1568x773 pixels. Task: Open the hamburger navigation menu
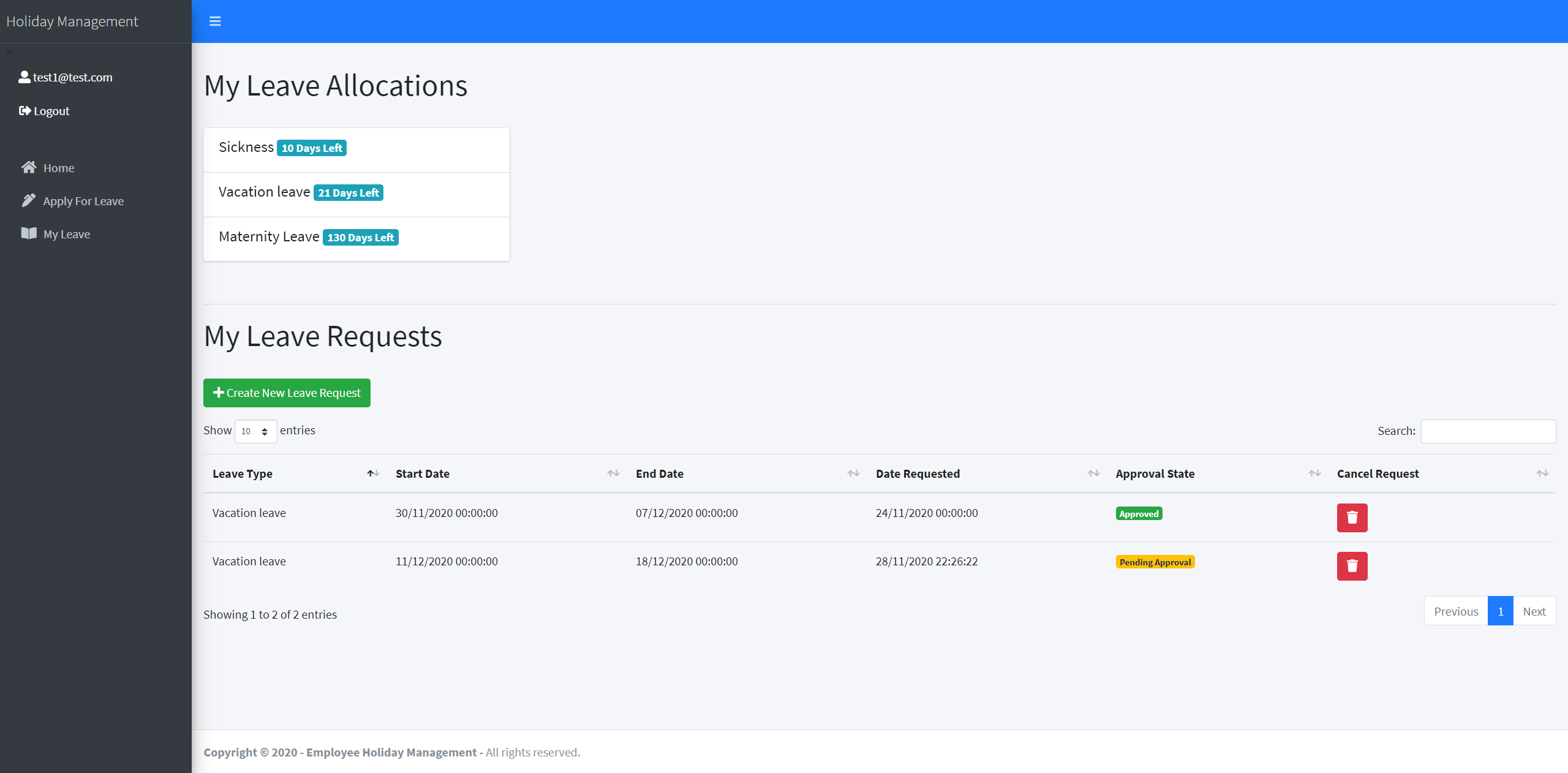[215, 20]
